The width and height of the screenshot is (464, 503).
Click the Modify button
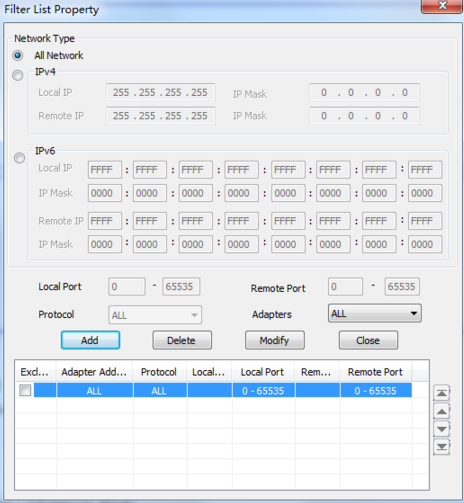tap(275, 340)
